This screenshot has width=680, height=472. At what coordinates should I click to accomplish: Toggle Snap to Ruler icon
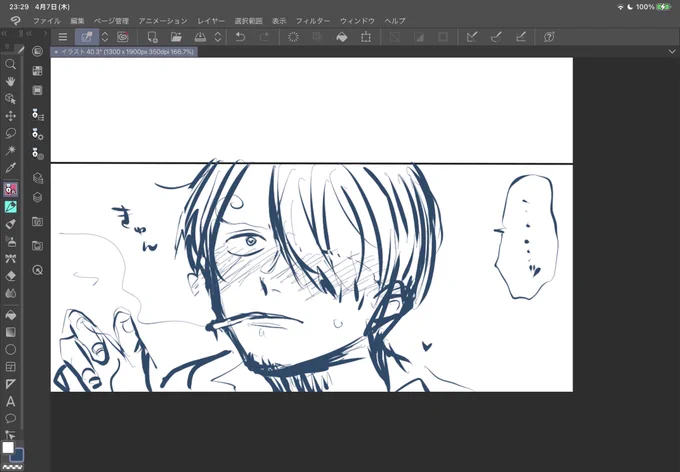pyautogui.click(x=472, y=37)
